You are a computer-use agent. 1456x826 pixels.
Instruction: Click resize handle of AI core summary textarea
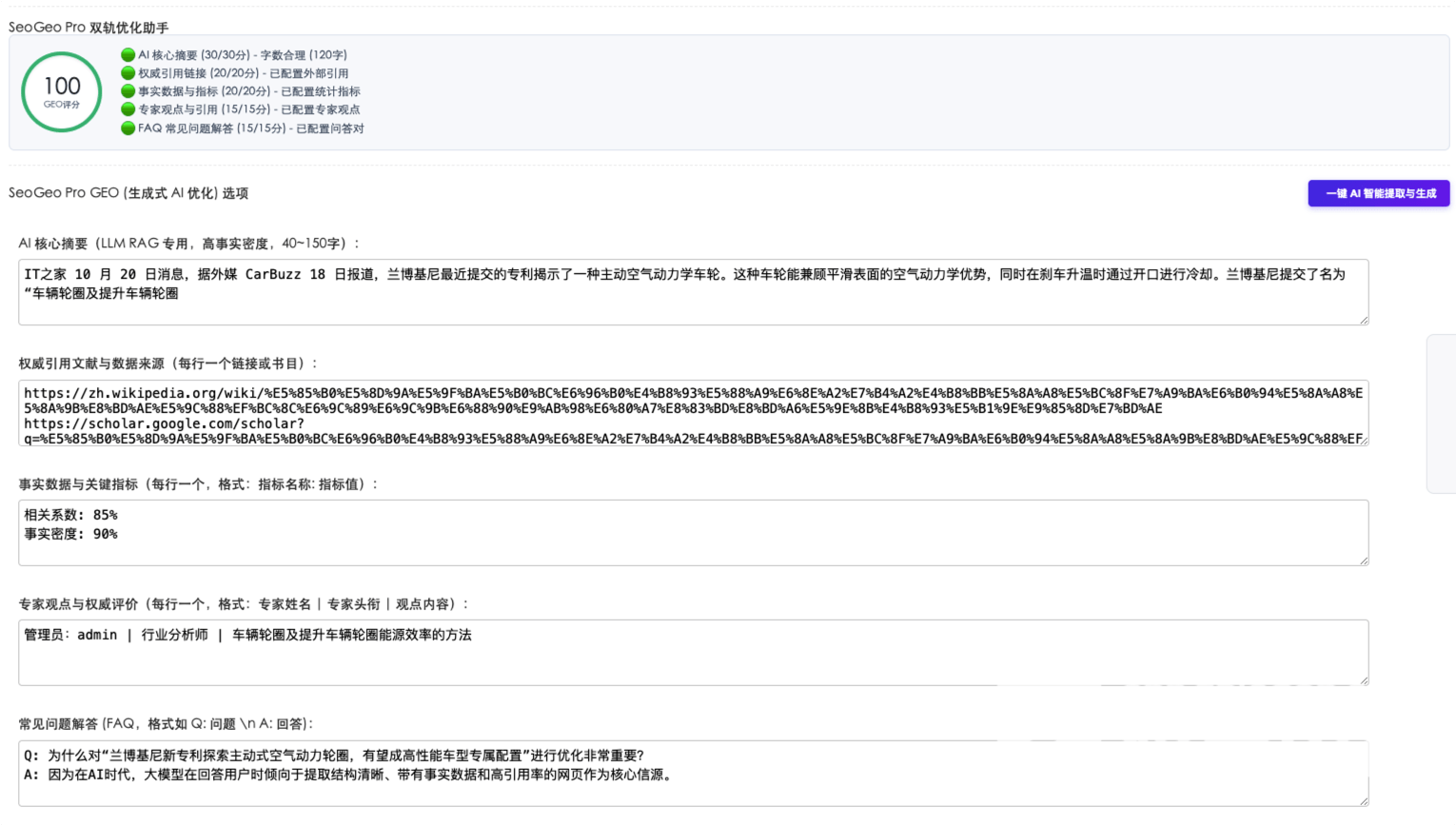click(x=1364, y=320)
